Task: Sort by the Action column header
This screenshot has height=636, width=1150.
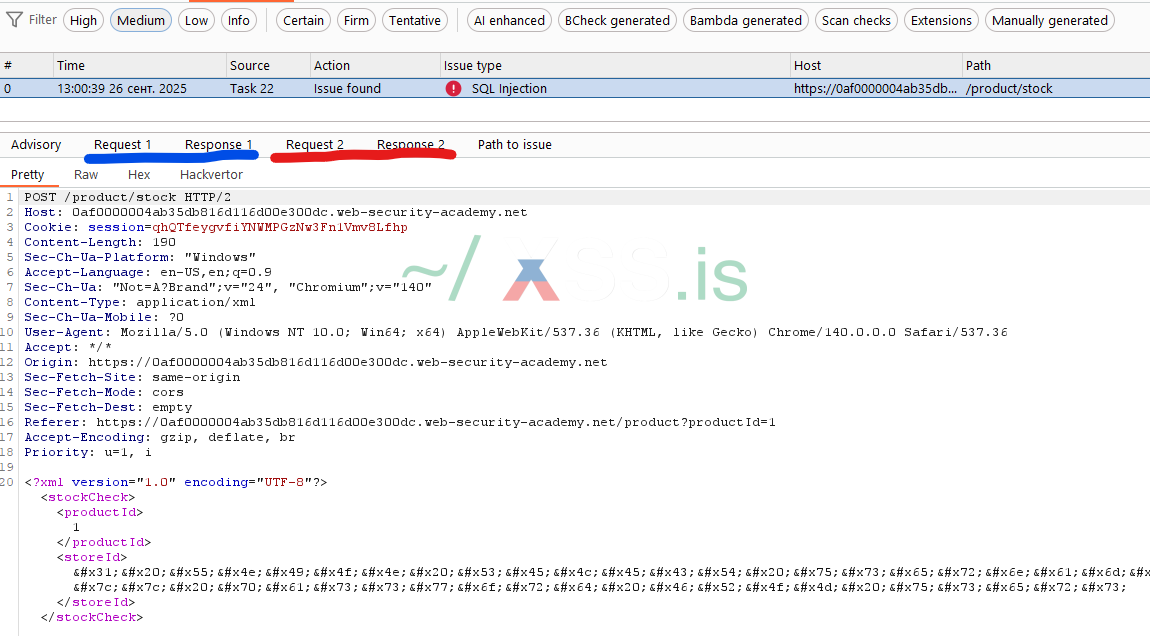Action: click(x=375, y=65)
